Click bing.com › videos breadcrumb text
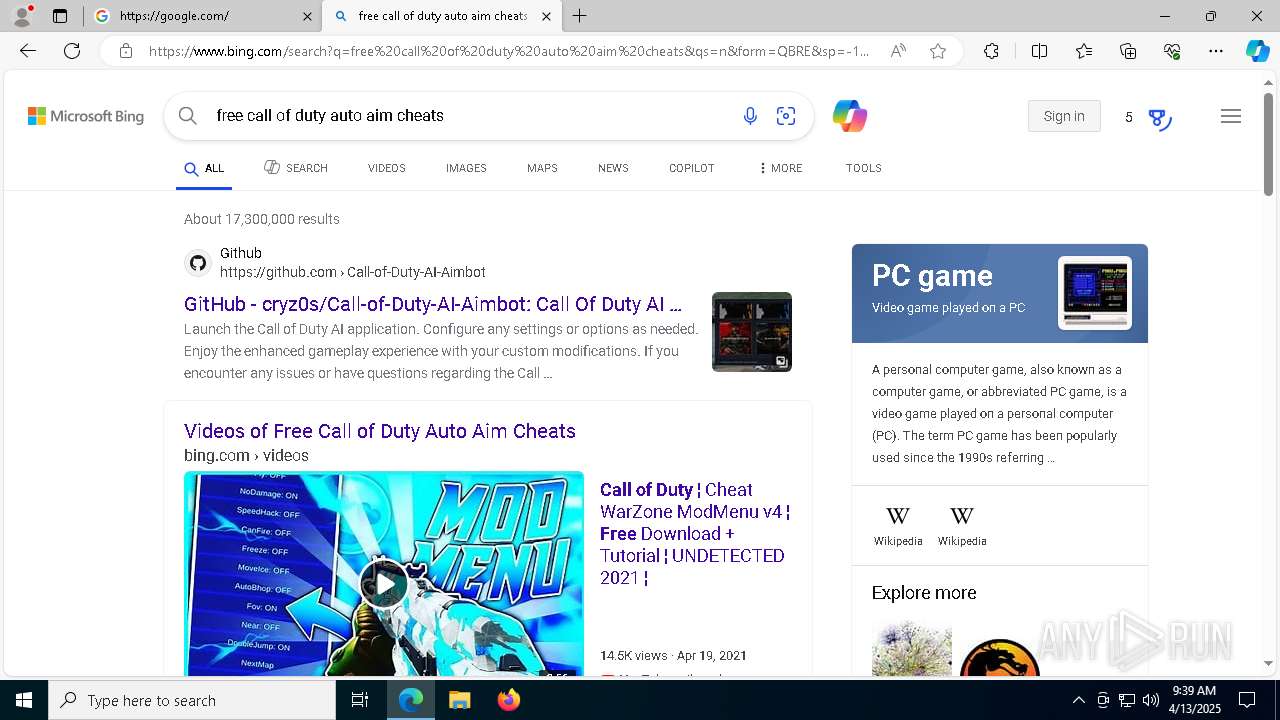The image size is (1280, 720). click(x=246, y=455)
